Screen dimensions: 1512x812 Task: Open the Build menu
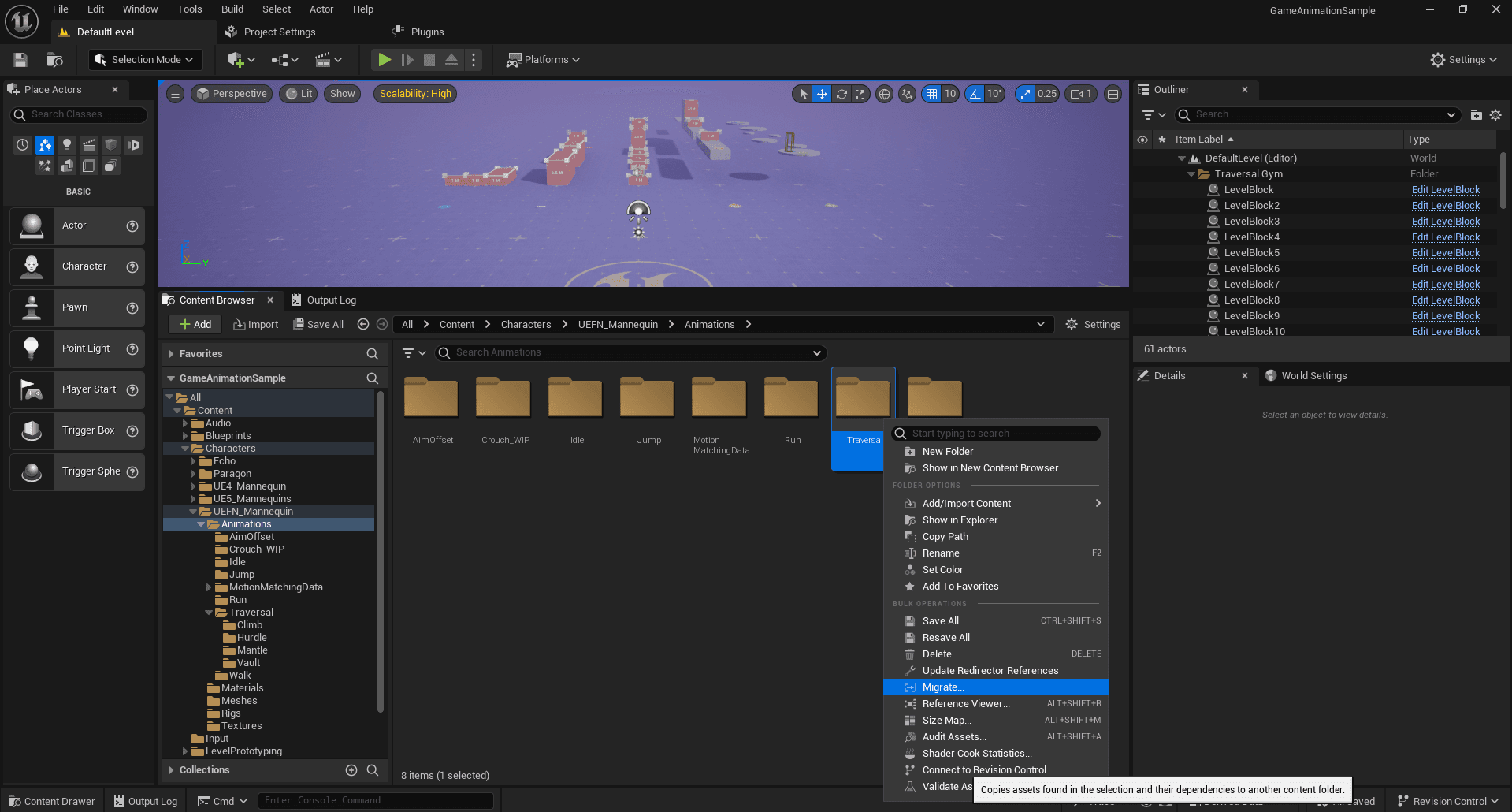click(232, 9)
